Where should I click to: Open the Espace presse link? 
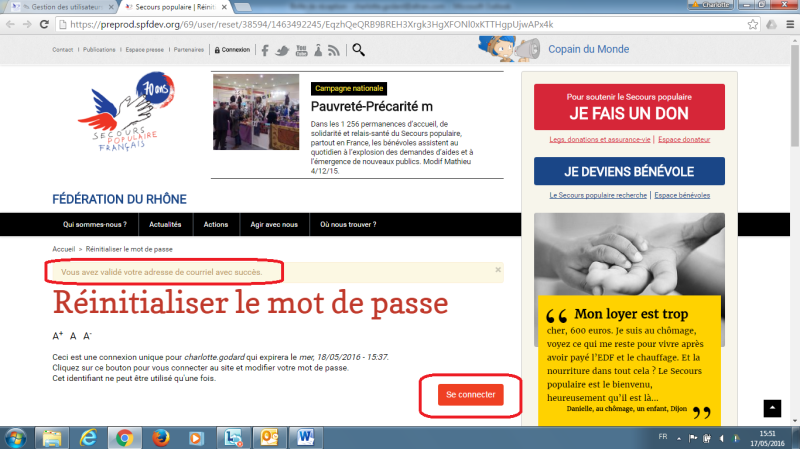click(145, 49)
